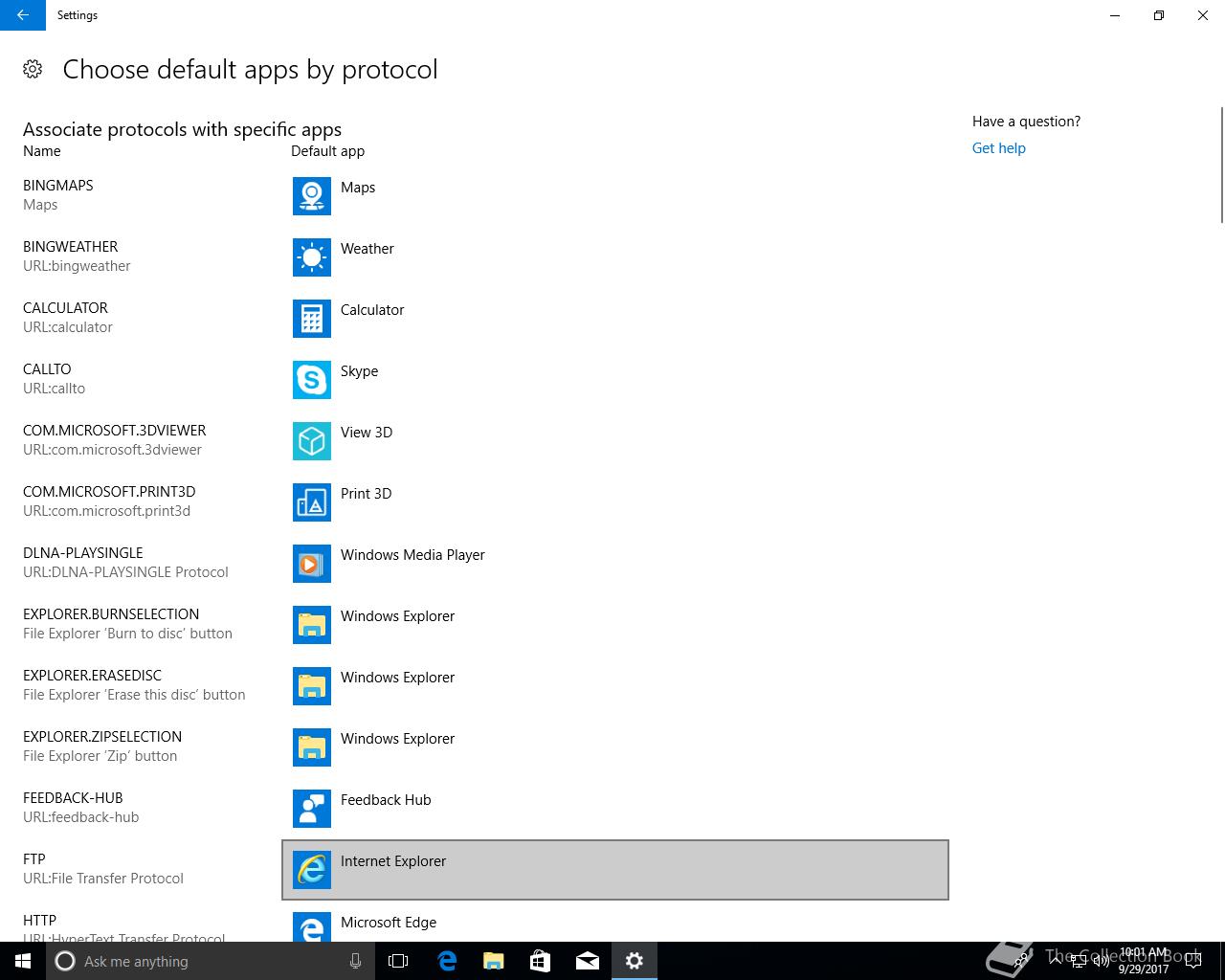Open the Store from the taskbar

coord(541,961)
